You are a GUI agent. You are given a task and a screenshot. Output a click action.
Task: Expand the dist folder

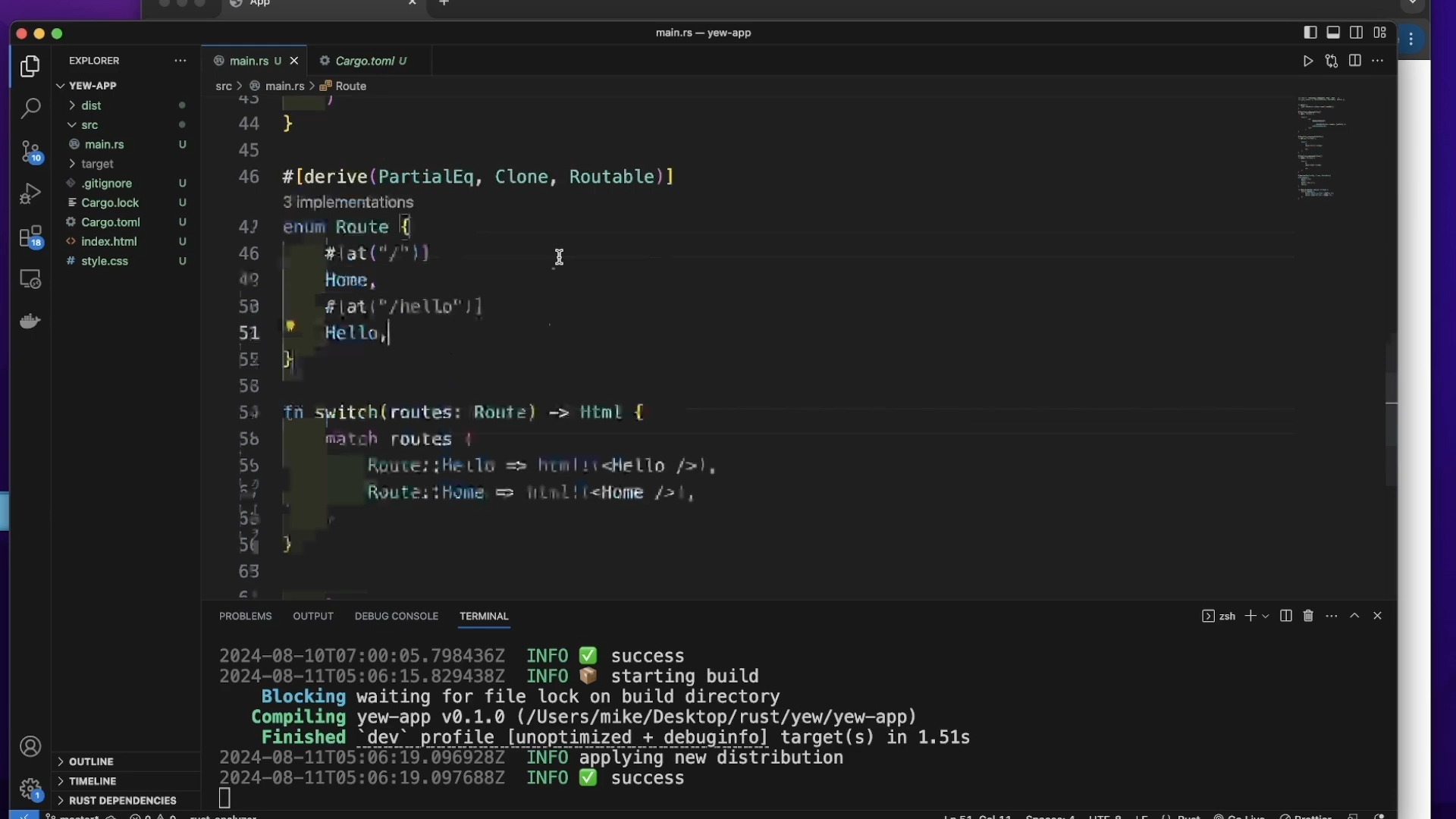92,105
